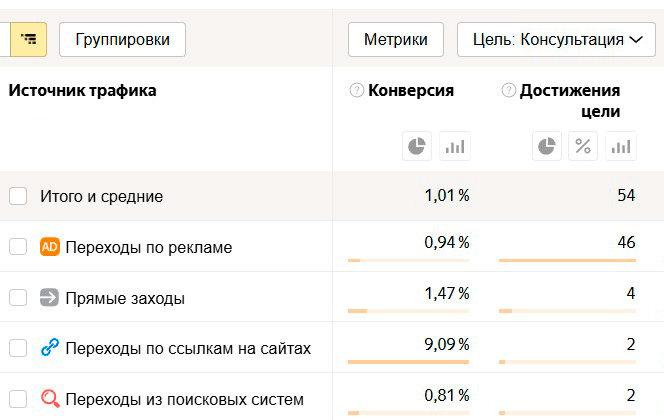Click help icon next to Конверсия
Image resolution: width=664 pixels, height=420 pixels.
(x=357, y=91)
